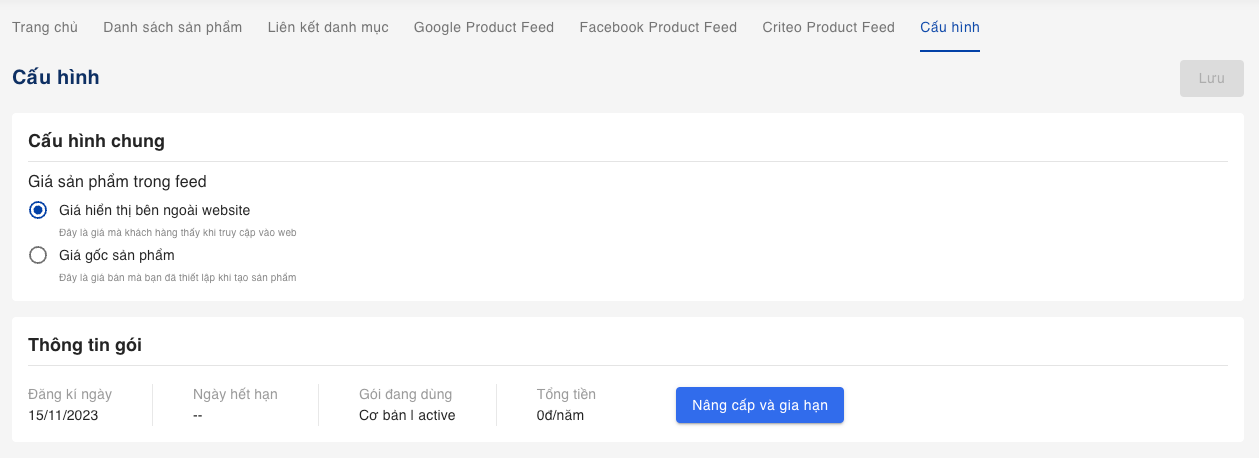The height and width of the screenshot is (458, 1259).
Task: Switch to Danh sách sản phẩm tab
Action: [172, 27]
